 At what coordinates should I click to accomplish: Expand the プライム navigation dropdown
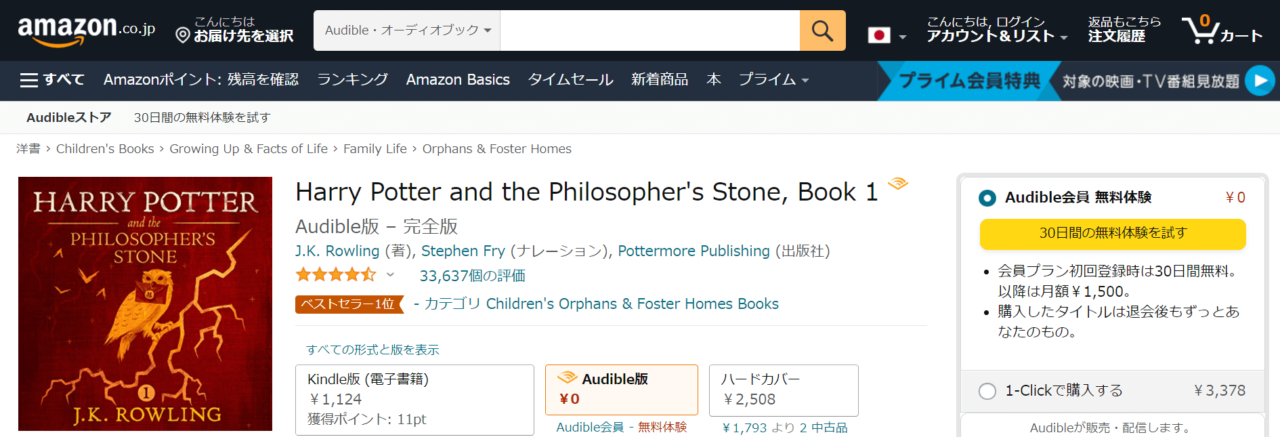click(773, 80)
